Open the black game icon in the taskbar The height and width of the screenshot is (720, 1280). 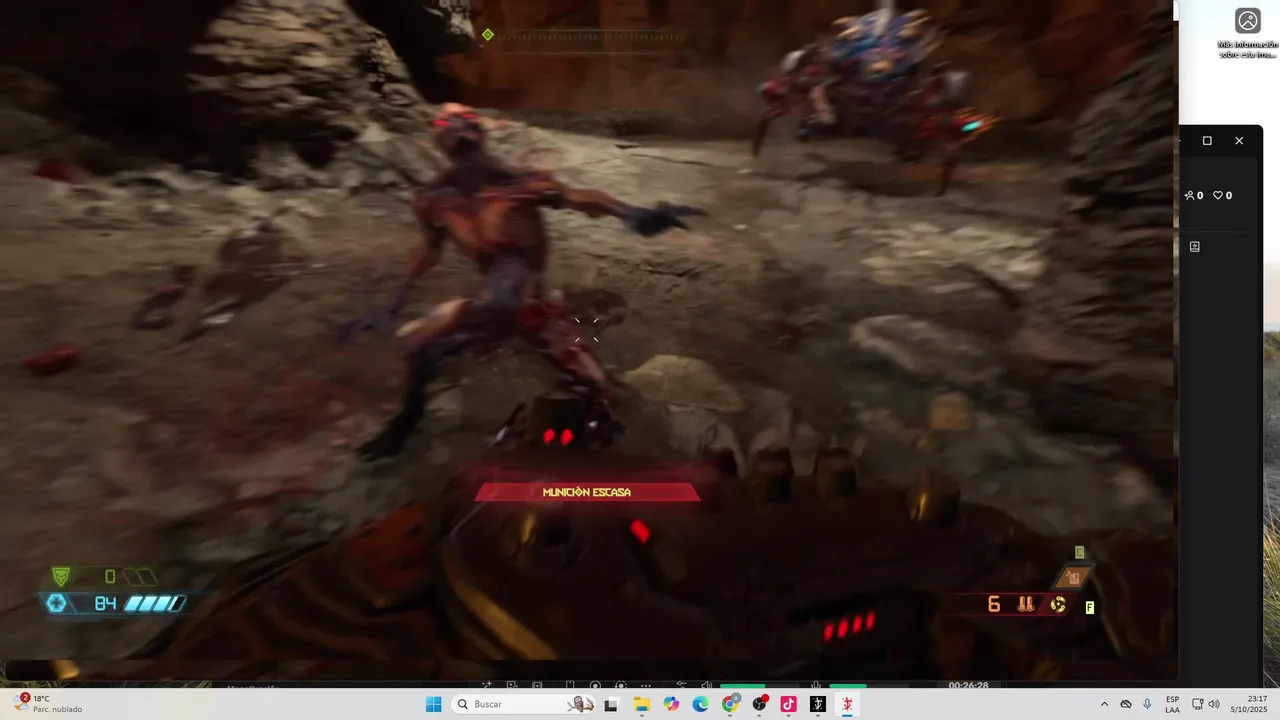818,704
